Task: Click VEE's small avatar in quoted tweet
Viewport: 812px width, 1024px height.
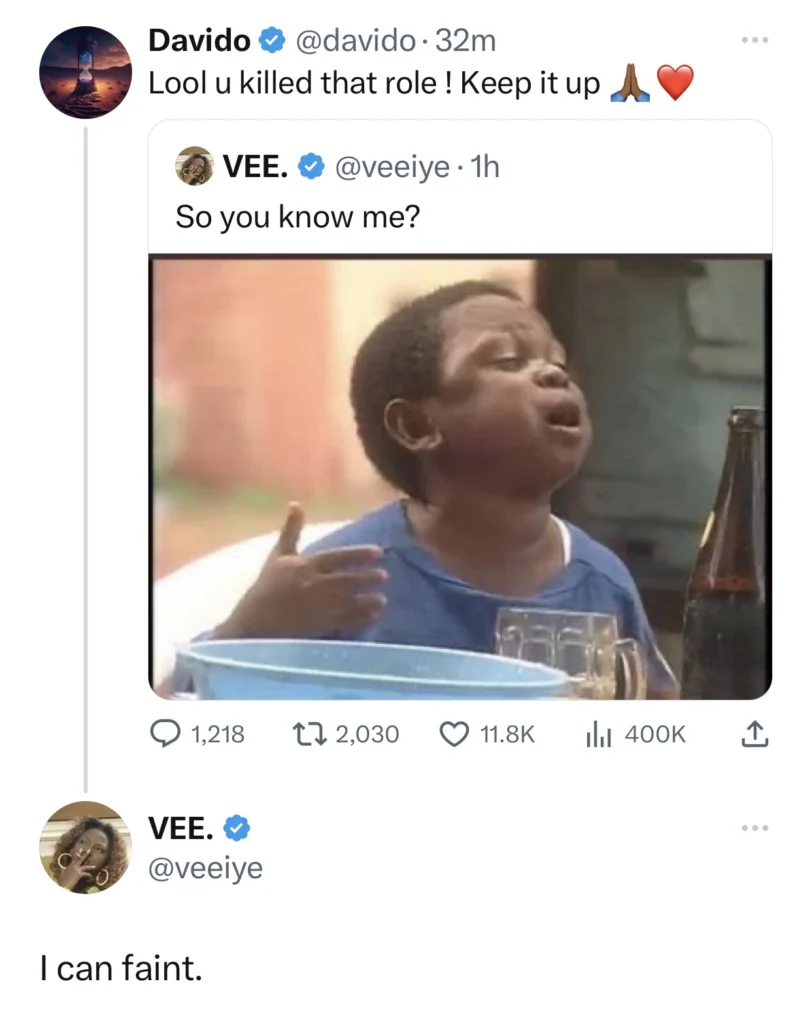Action: tap(194, 166)
